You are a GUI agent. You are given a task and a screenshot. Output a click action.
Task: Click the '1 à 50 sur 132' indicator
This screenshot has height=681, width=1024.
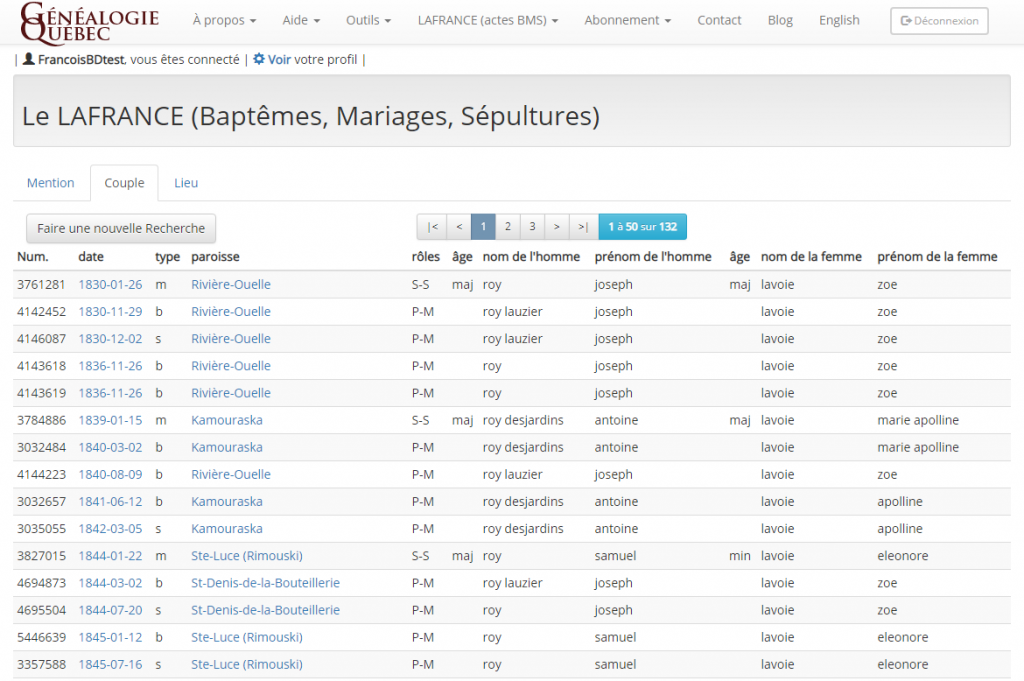[x=643, y=227]
